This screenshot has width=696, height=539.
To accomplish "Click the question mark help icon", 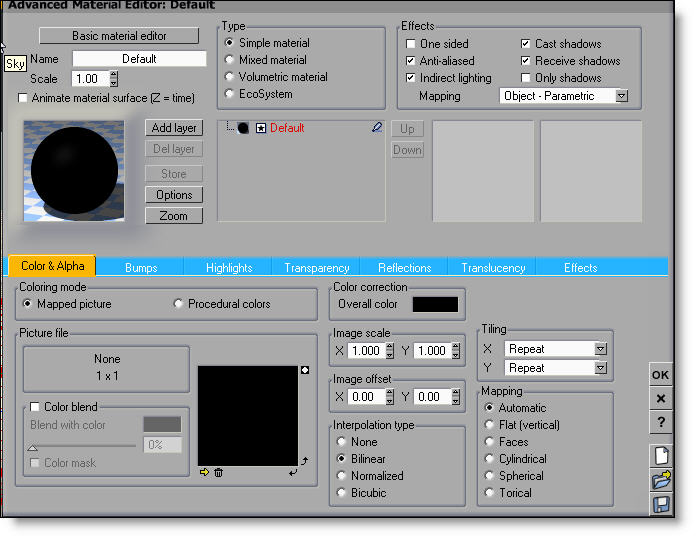I will click(x=660, y=422).
